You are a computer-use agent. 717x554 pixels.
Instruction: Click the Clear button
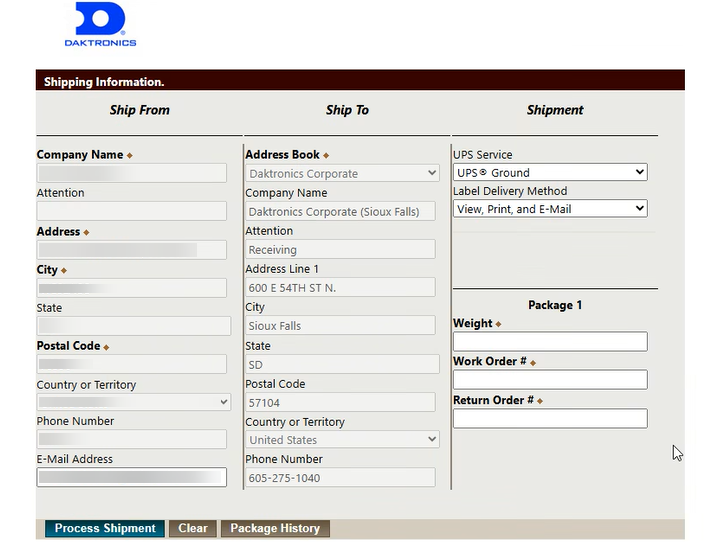pos(193,529)
